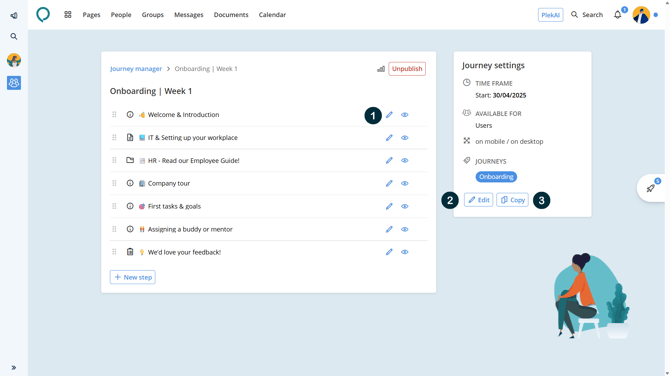
Task: Open the profile avatar in top right
Action: point(641,15)
